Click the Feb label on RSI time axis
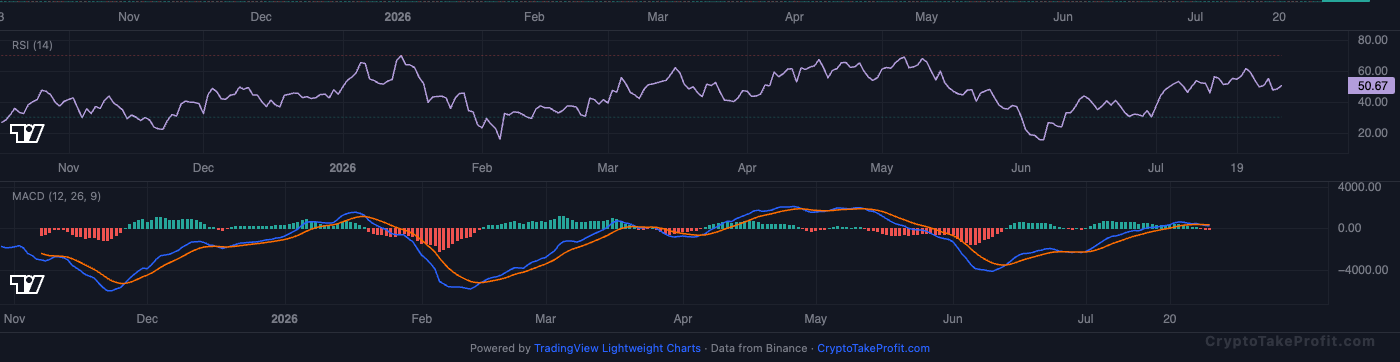This screenshot has height=362, width=1400. (x=483, y=168)
